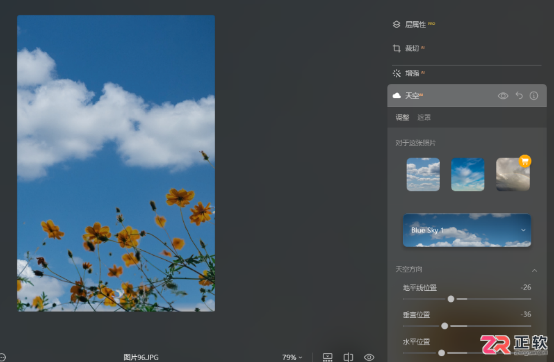This screenshot has height=362, width=554.
Task: Click the 图片96.JPG file name
Action: [x=141, y=357]
